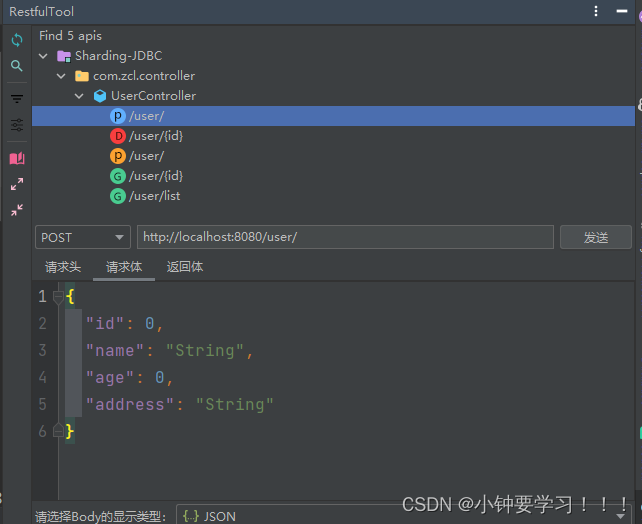The height and width of the screenshot is (524, 642).
Task: Click the filter icon in sidebar
Action: point(17,99)
